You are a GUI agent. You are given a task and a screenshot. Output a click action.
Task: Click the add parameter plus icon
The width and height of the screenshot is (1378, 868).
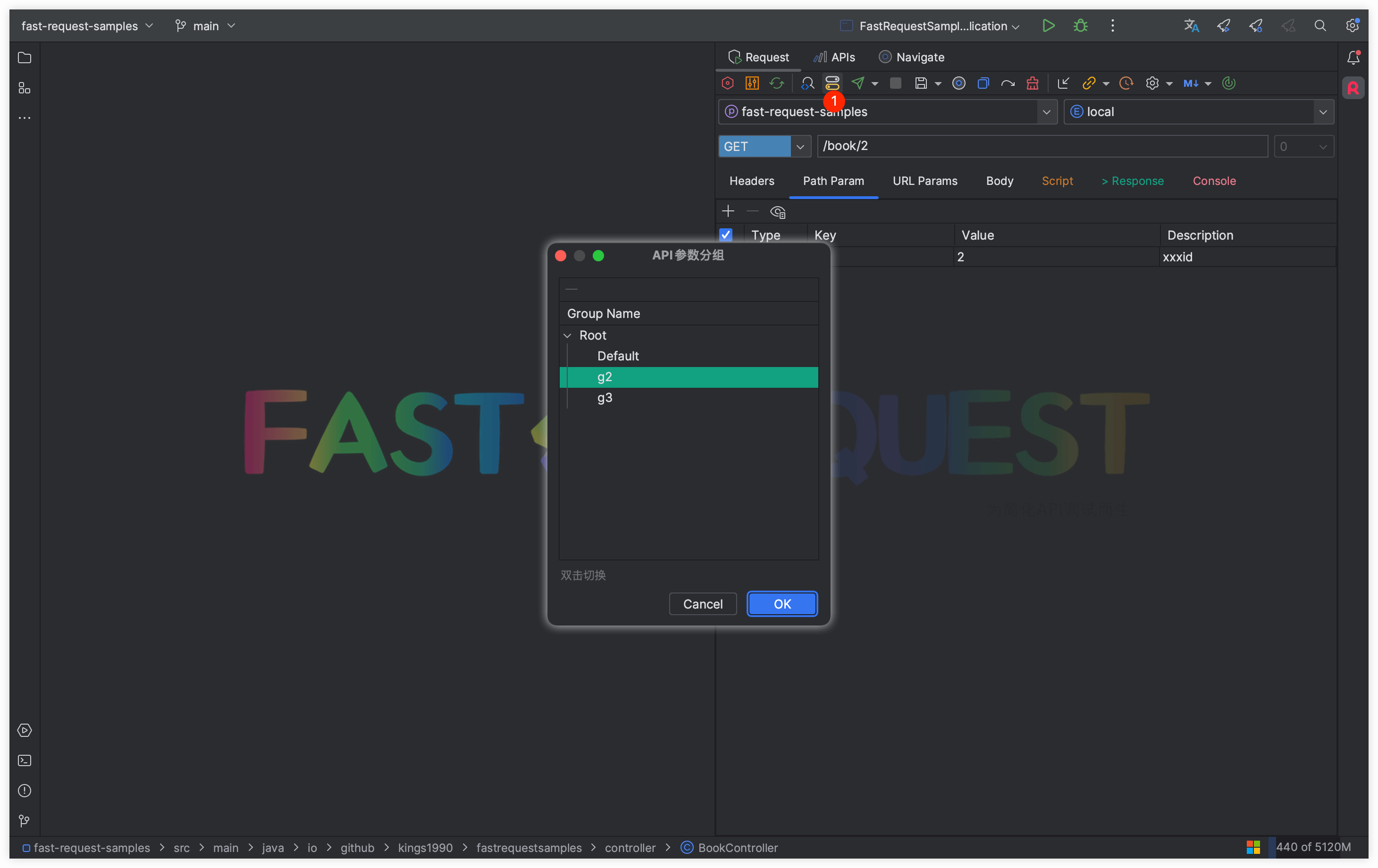point(728,212)
